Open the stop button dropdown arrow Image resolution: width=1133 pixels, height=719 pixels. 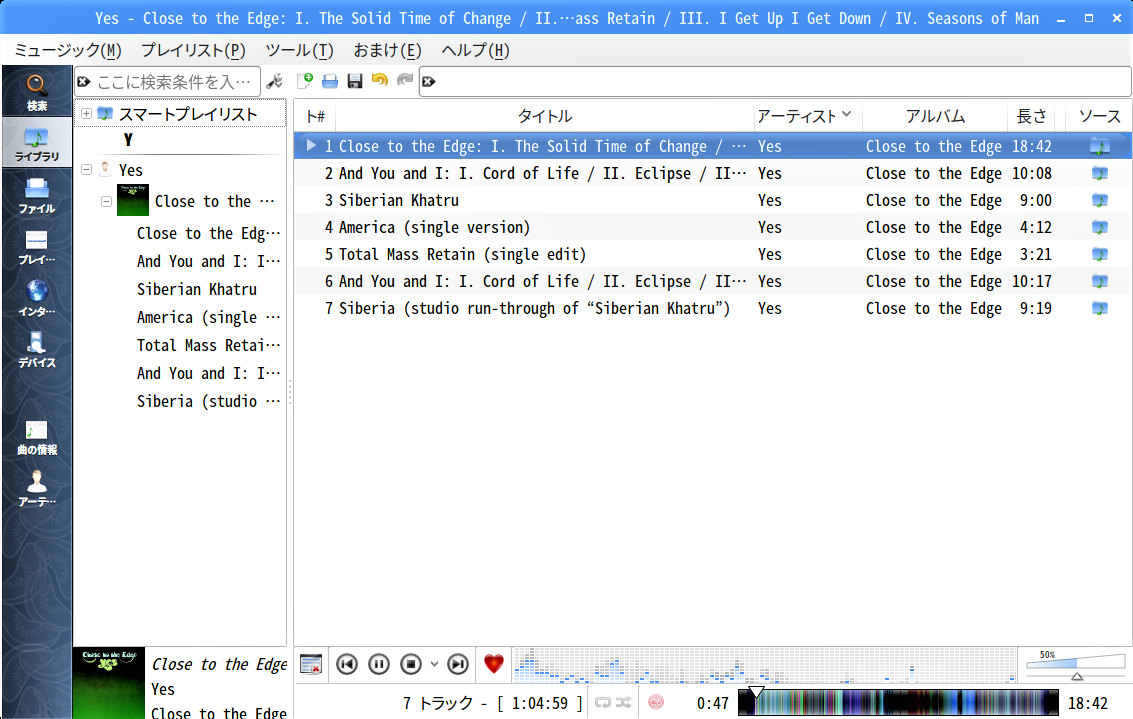434,664
